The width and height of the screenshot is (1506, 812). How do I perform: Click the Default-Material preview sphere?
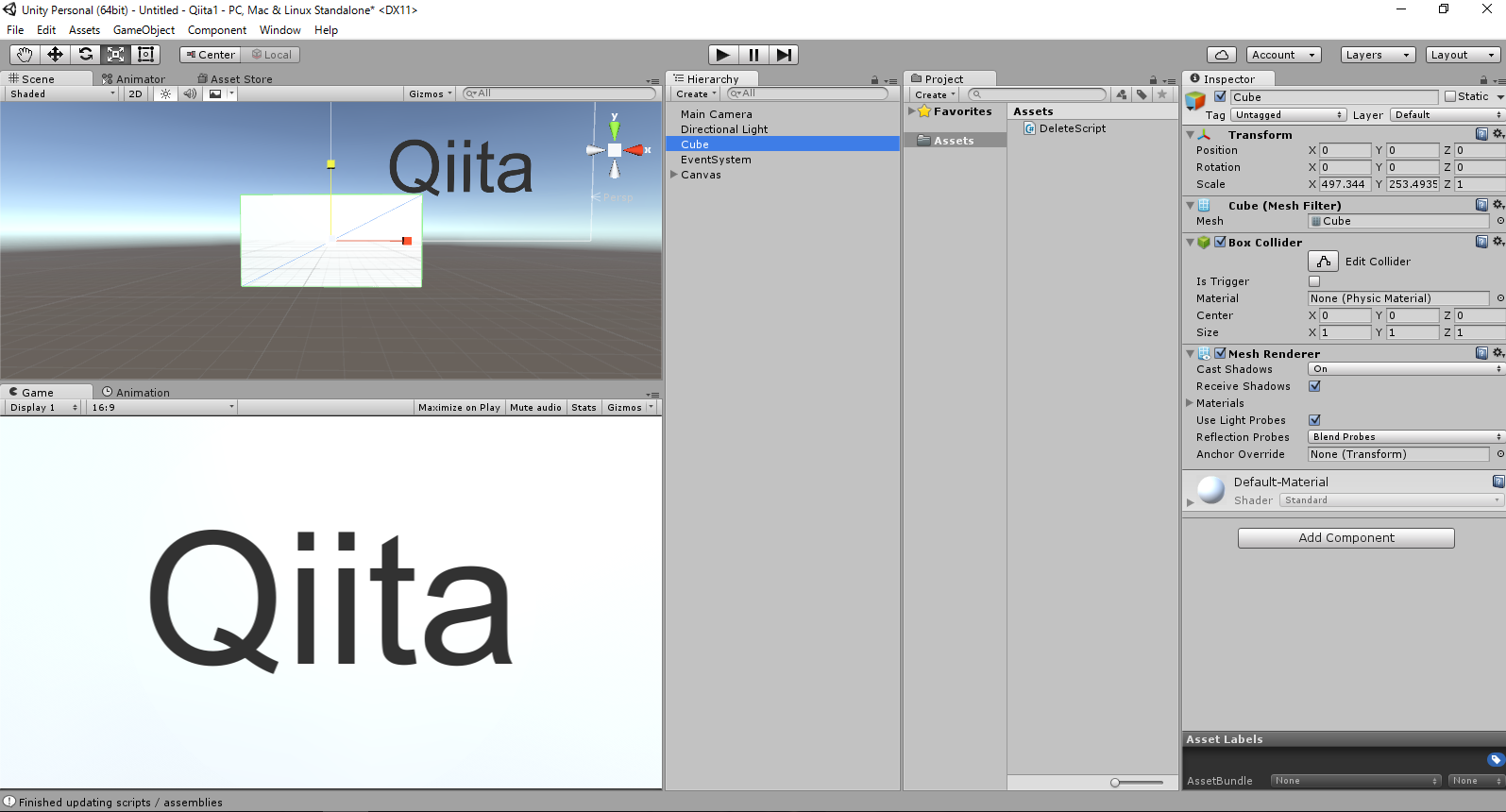[x=1211, y=490]
